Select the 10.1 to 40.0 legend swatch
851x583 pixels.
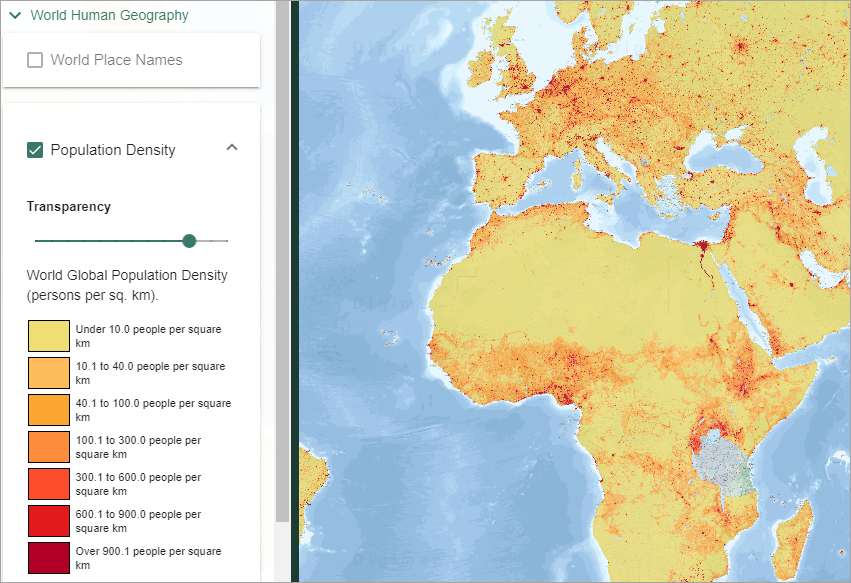(48, 373)
